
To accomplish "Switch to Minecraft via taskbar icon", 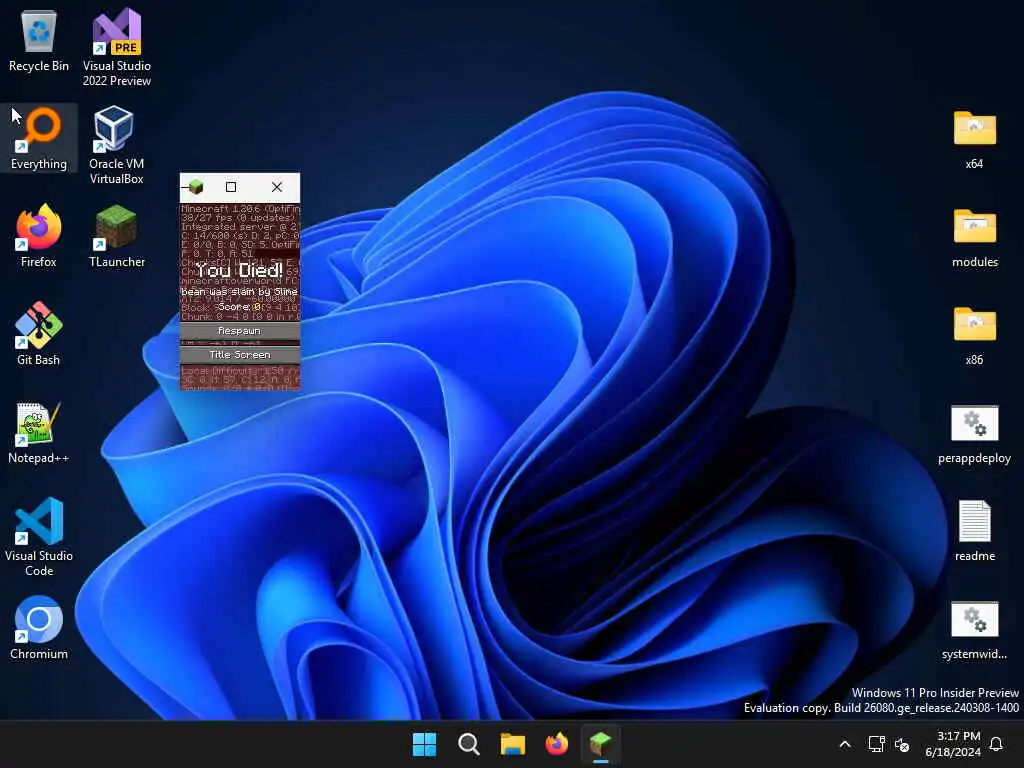I will tap(600, 744).
